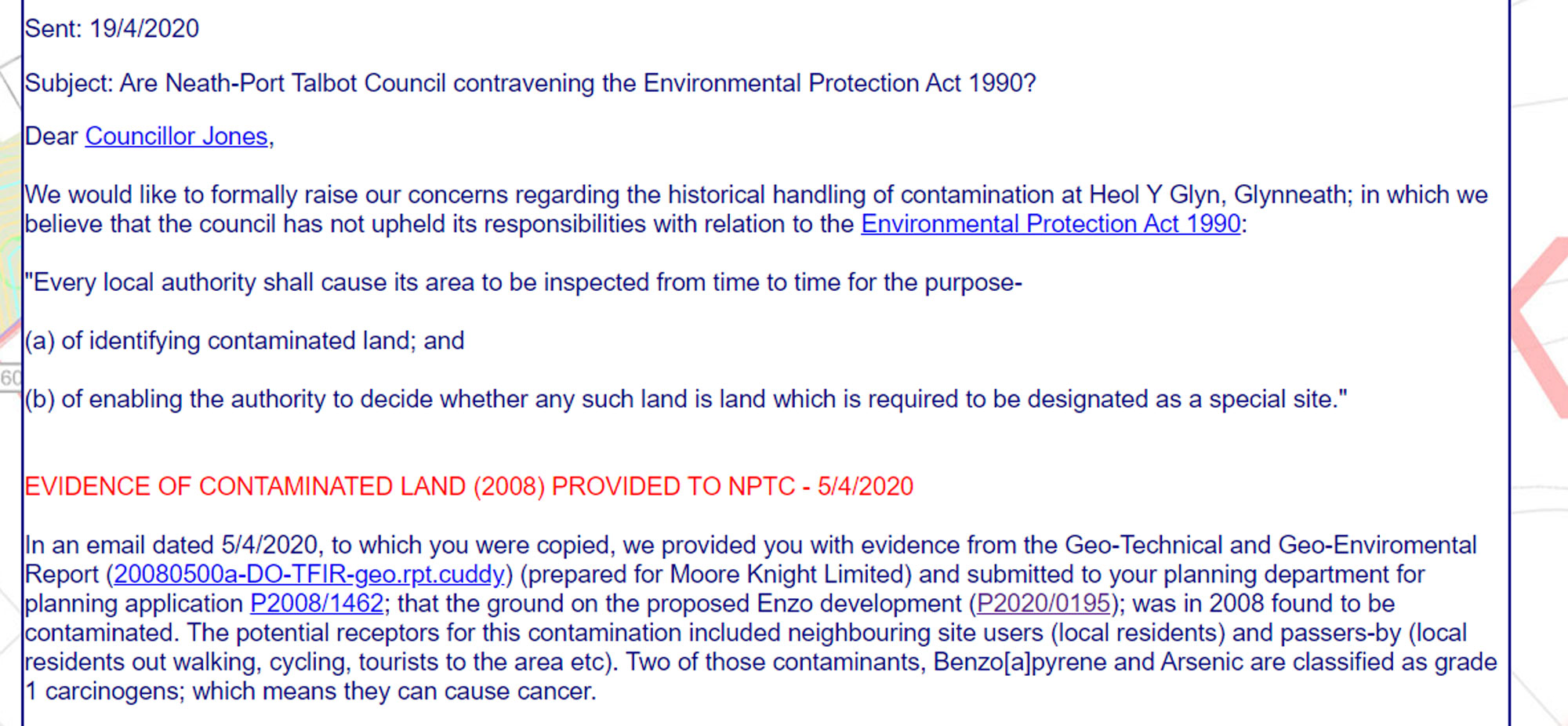Viewport: 1568px width, 726px height.
Task: Click the Sent: 19/4/2020 date line
Action: pos(112,29)
